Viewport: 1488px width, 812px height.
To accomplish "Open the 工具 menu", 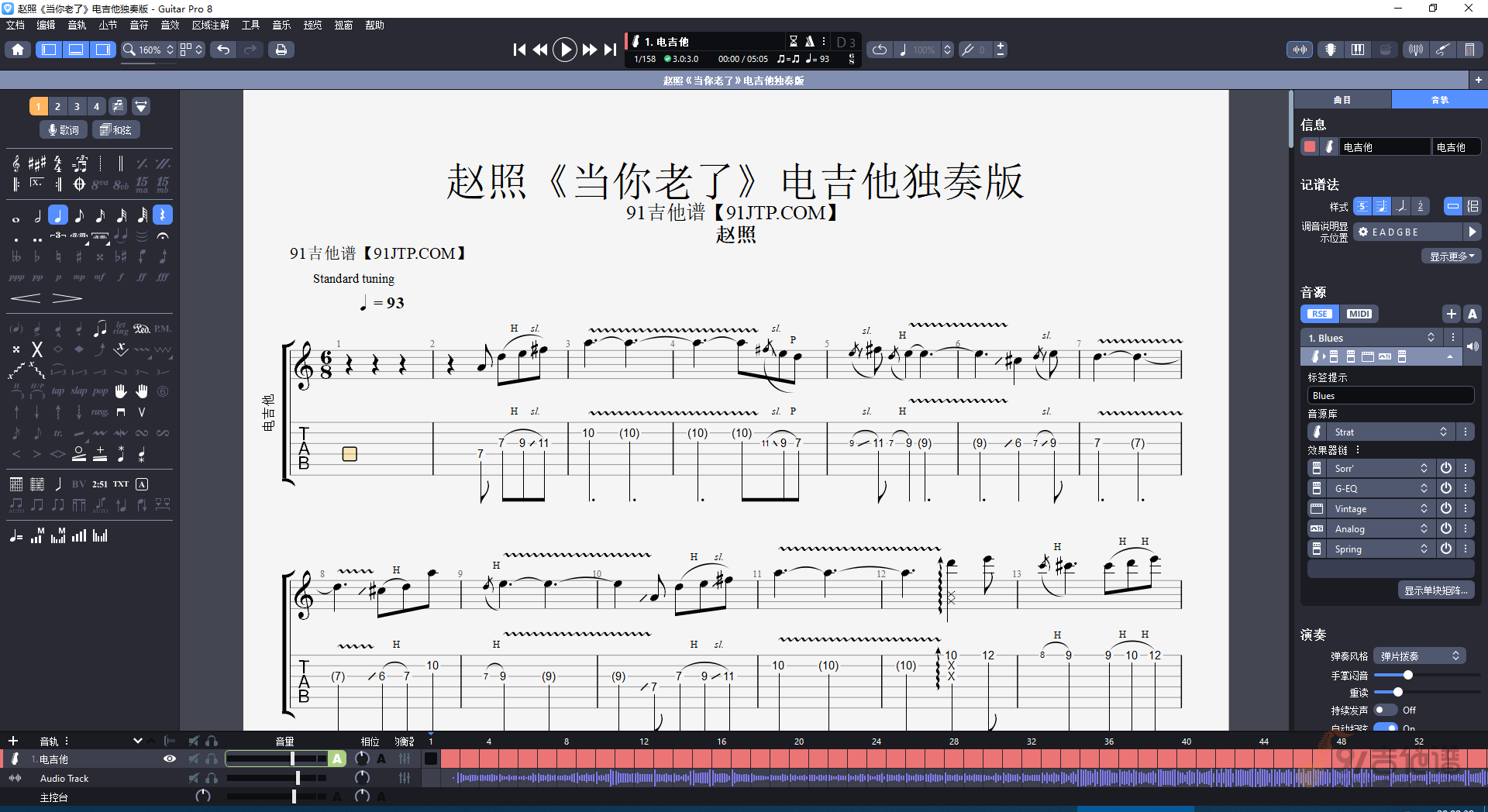I will coord(250,25).
